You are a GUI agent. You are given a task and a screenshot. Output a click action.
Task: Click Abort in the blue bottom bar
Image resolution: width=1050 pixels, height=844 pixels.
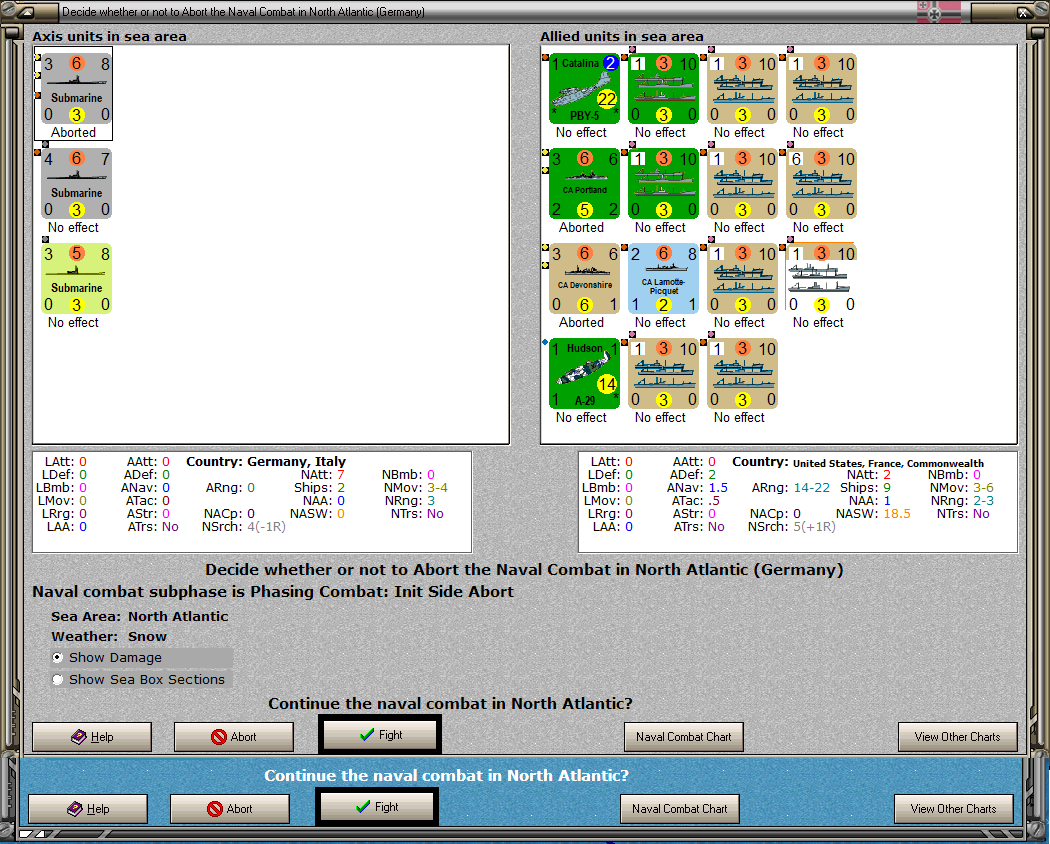(x=230, y=809)
